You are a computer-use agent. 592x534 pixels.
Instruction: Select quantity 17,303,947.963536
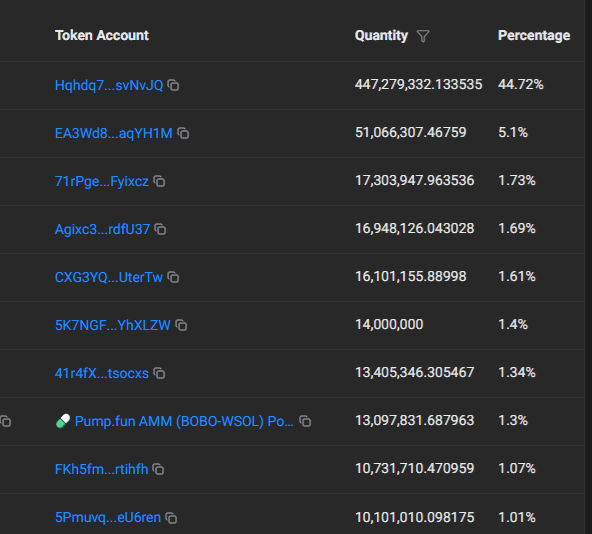415,180
